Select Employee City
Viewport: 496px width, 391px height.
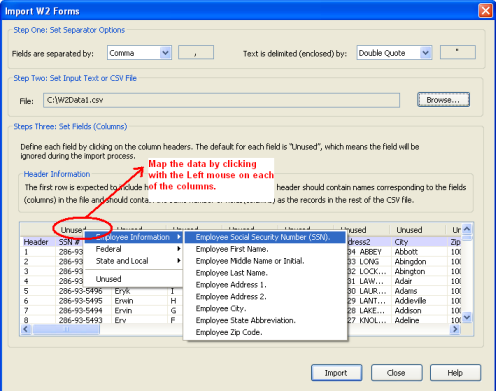tap(265, 308)
